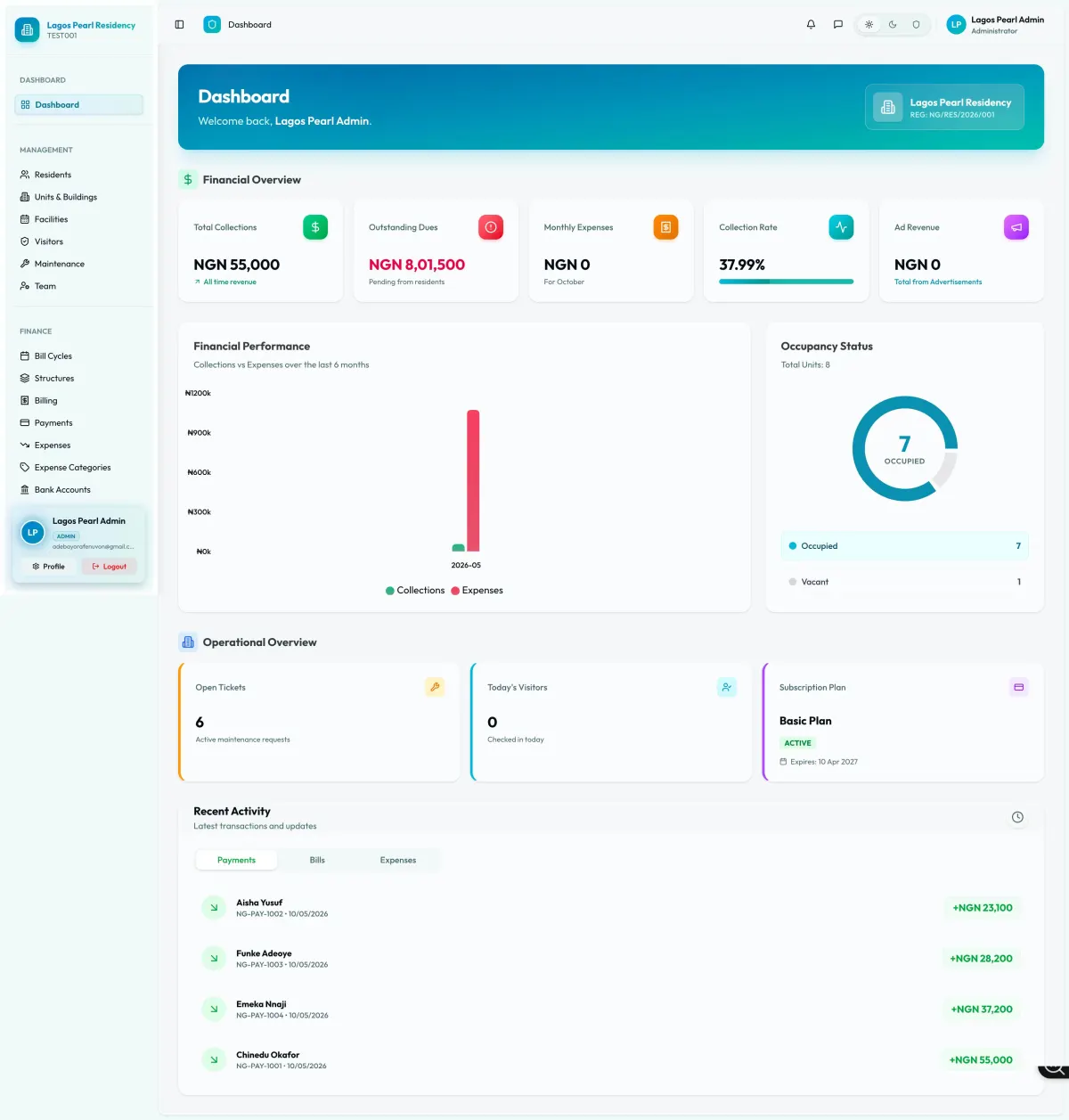This screenshot has height=1120, width=1069.
Task: Click the occupancy donut chart
Action: (905, 448)
